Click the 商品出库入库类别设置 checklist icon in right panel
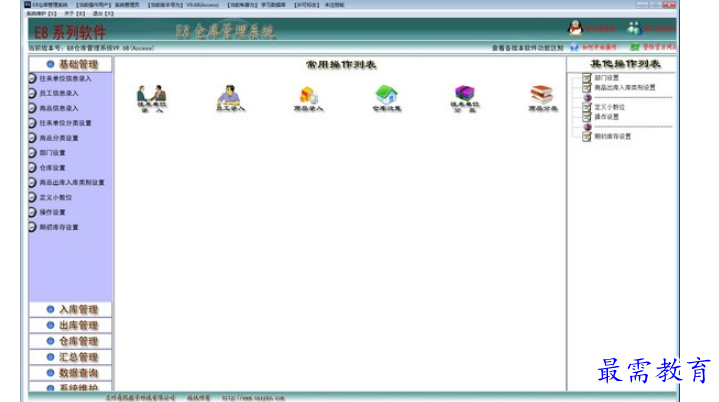 click(587, 87)
